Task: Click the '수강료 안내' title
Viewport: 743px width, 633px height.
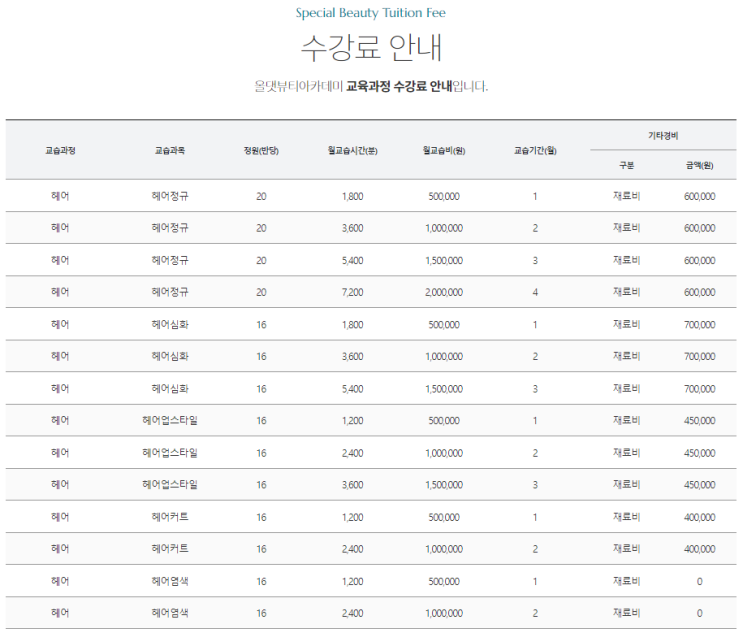Action: click(x=372, y=48)
